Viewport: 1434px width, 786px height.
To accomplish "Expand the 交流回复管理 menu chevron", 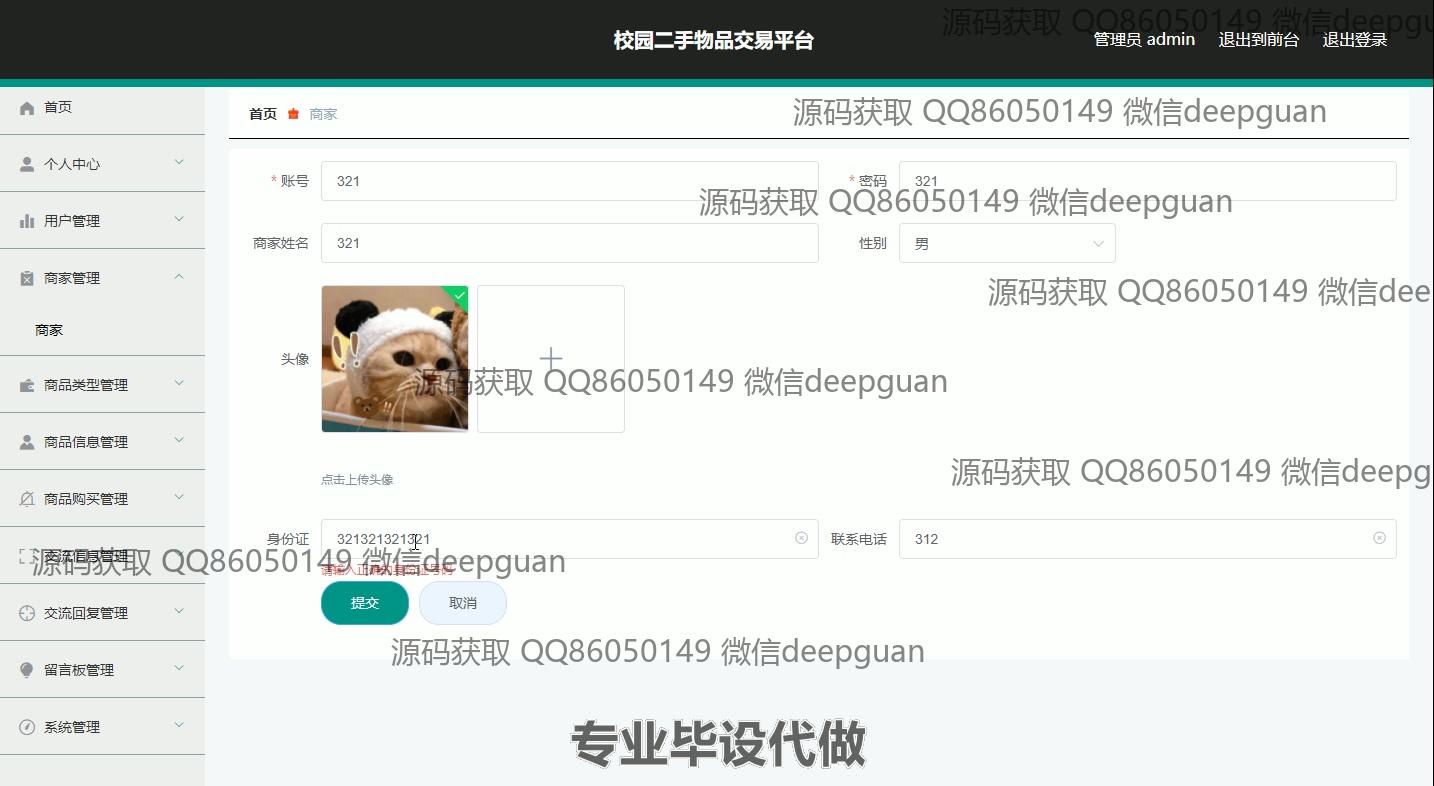I will pyautogui.click(x=179, y=611).
